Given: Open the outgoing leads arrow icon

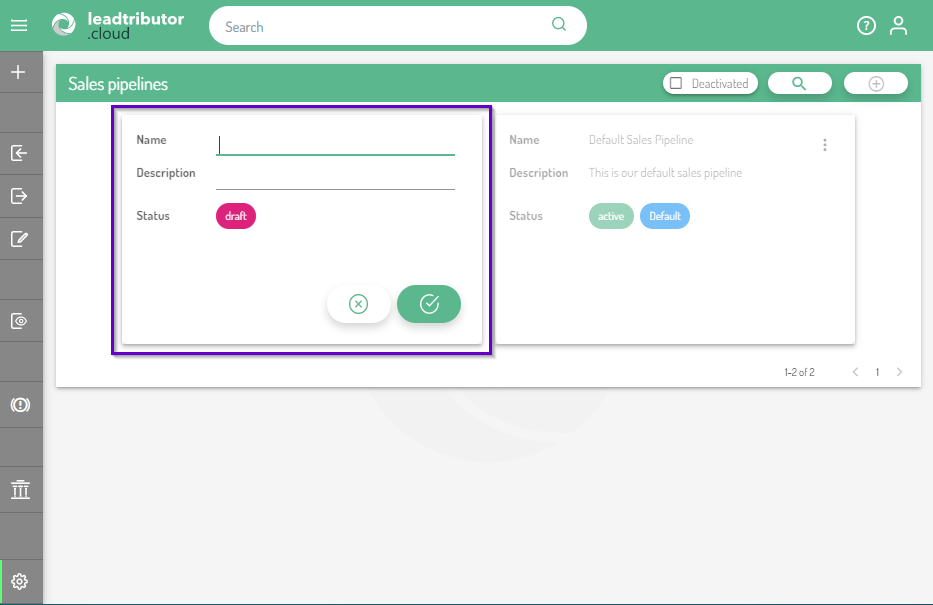Looking at the screenshot, I should pos(19,196).
